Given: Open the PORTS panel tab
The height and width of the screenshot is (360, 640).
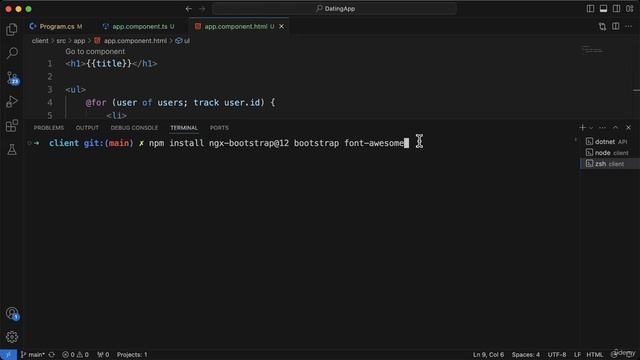Looking at the screenshot, I should [x=219, y=128].
